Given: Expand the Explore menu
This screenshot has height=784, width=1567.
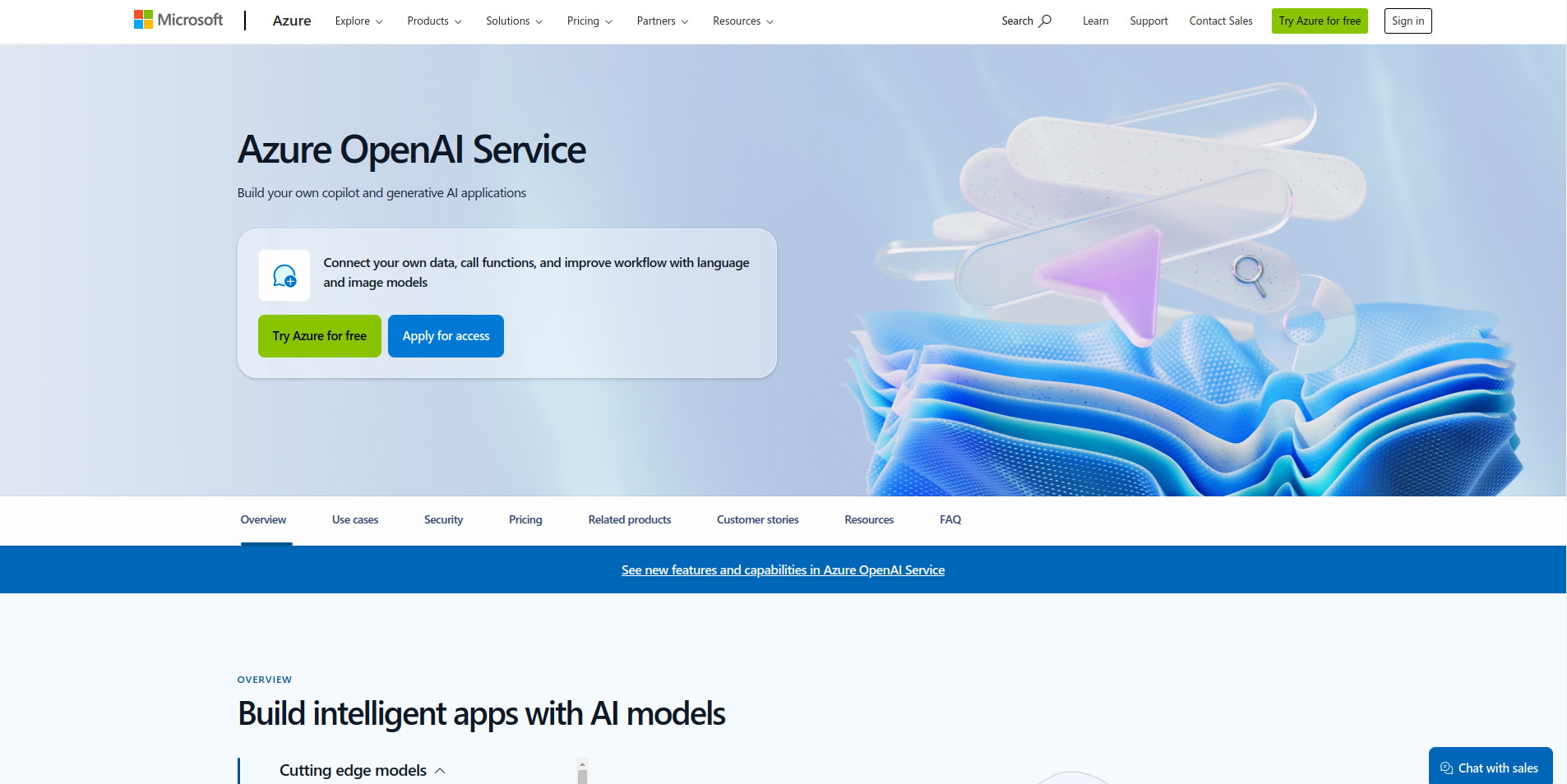Looking at the screenshot, I should pyautogui.click(x=358, y=21).
